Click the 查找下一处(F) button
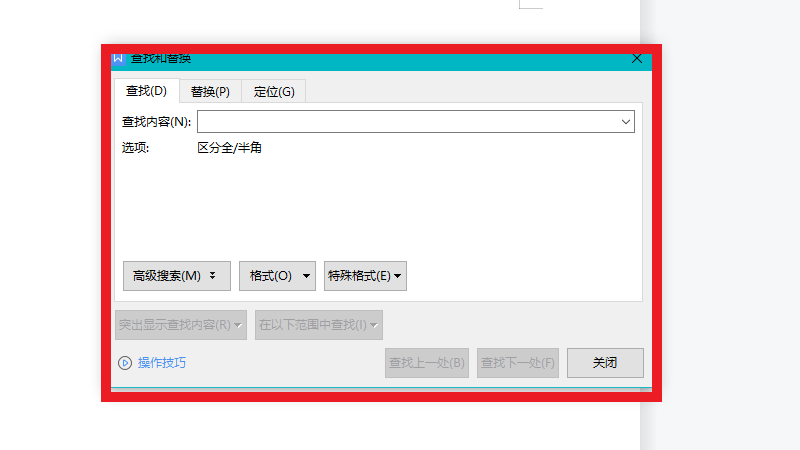800x450 pixels. (x=518, y=363)
